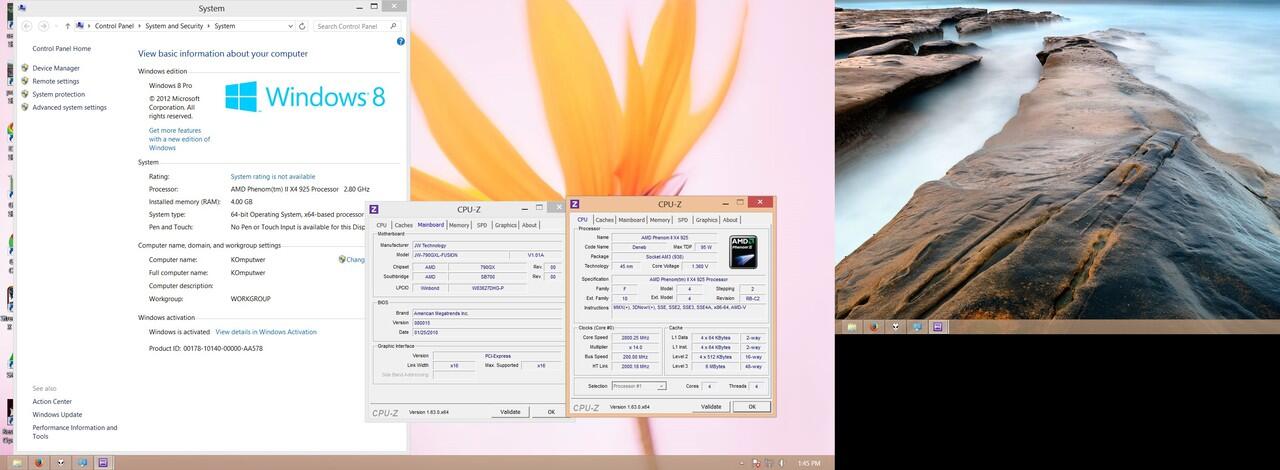Click Validate in Mainboard CPU-Z window
The image size is (1280, 470).
510,412
